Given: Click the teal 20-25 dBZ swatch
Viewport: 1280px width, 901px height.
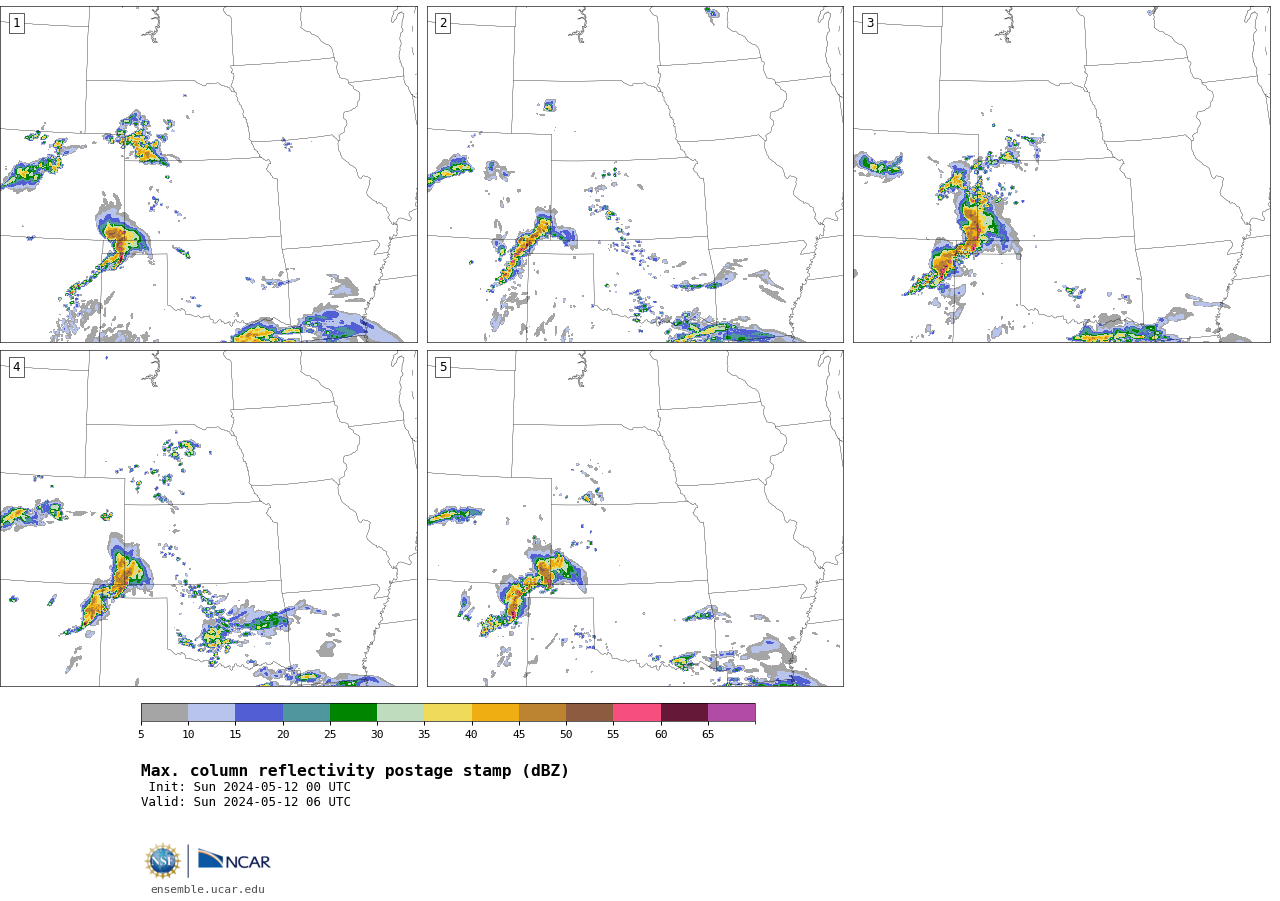Looking at the screenshot, I should [306, 713].
